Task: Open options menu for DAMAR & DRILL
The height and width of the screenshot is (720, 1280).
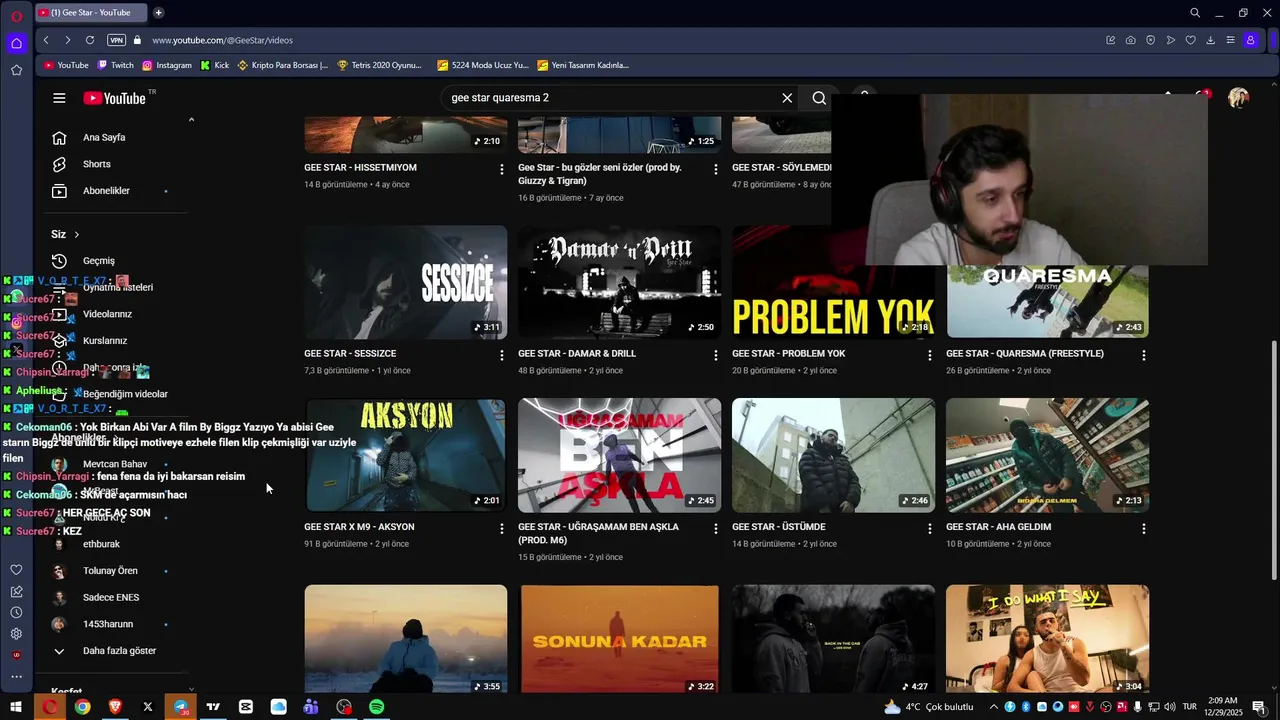Action: [x=716, y=355]
